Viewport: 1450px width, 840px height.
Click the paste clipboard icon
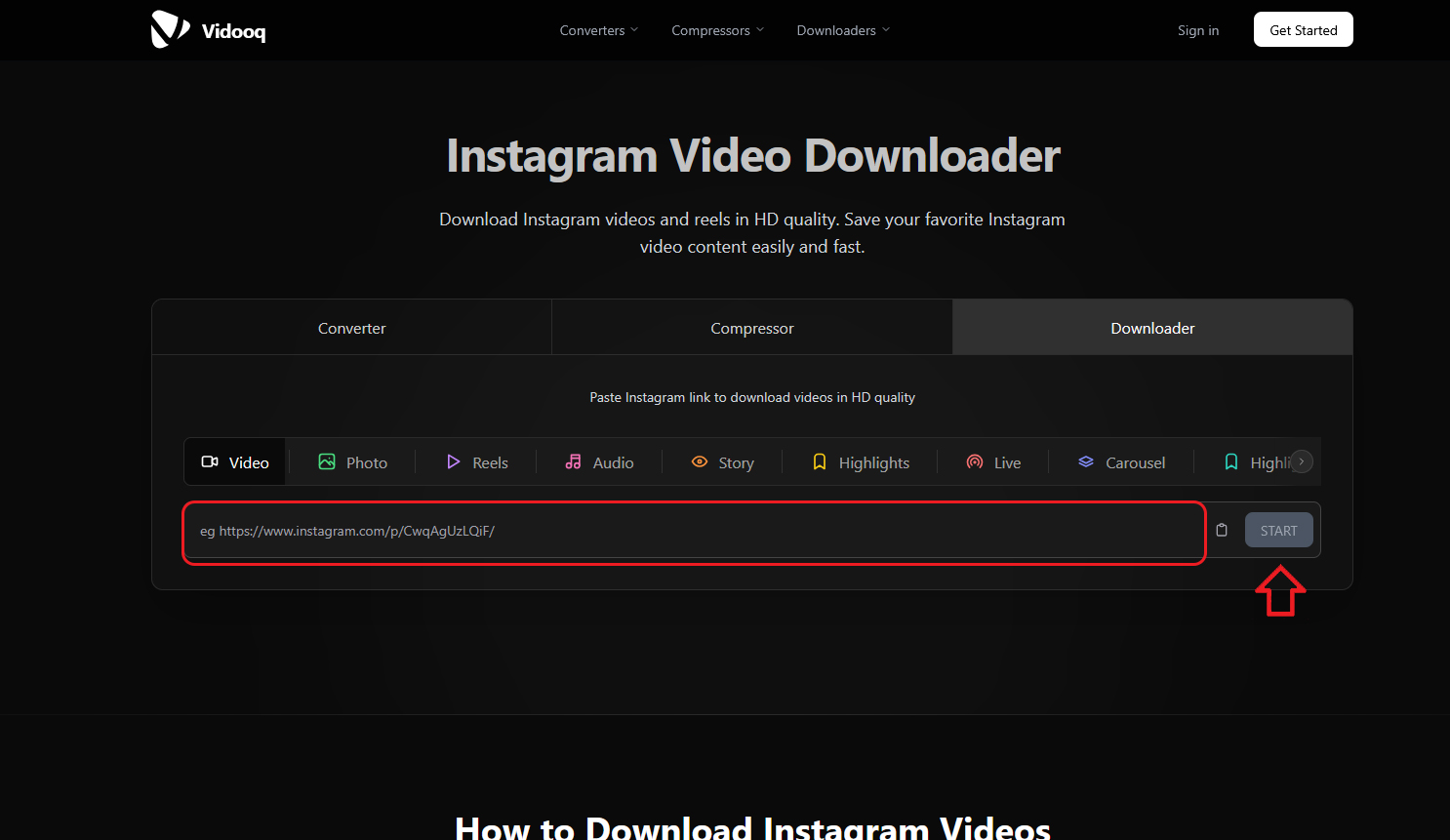pyautogui.click(x=1222, y=530)
